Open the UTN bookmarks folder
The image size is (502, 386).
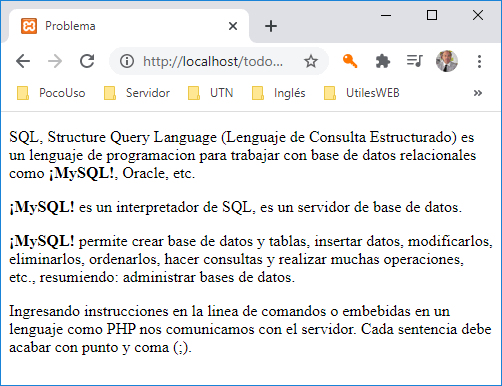tap(210, 93)
